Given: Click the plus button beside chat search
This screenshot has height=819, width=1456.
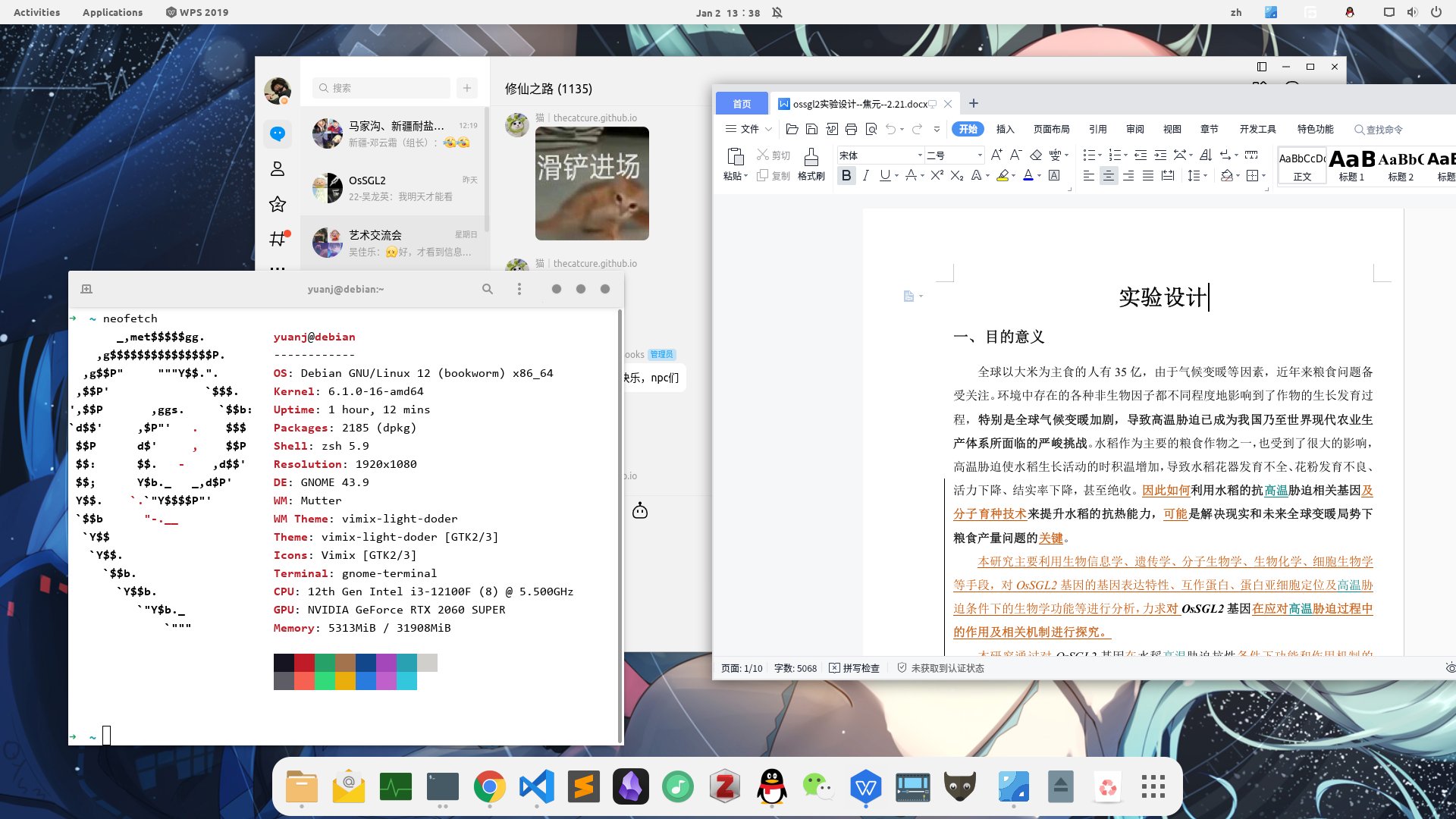Looking at the screenshot, I should coord(467,88).
